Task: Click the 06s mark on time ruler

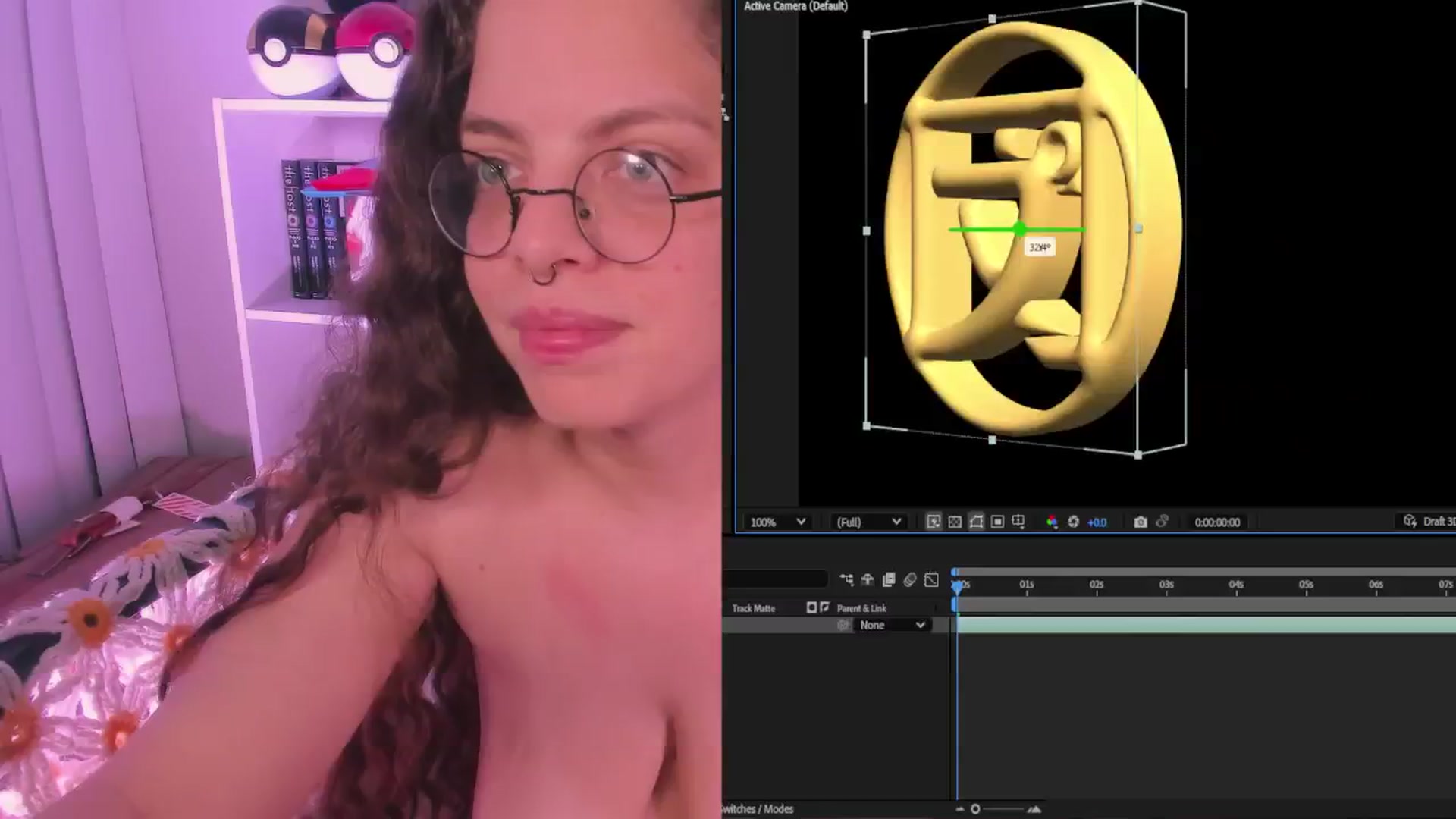Action: (x=1376, y=585)
